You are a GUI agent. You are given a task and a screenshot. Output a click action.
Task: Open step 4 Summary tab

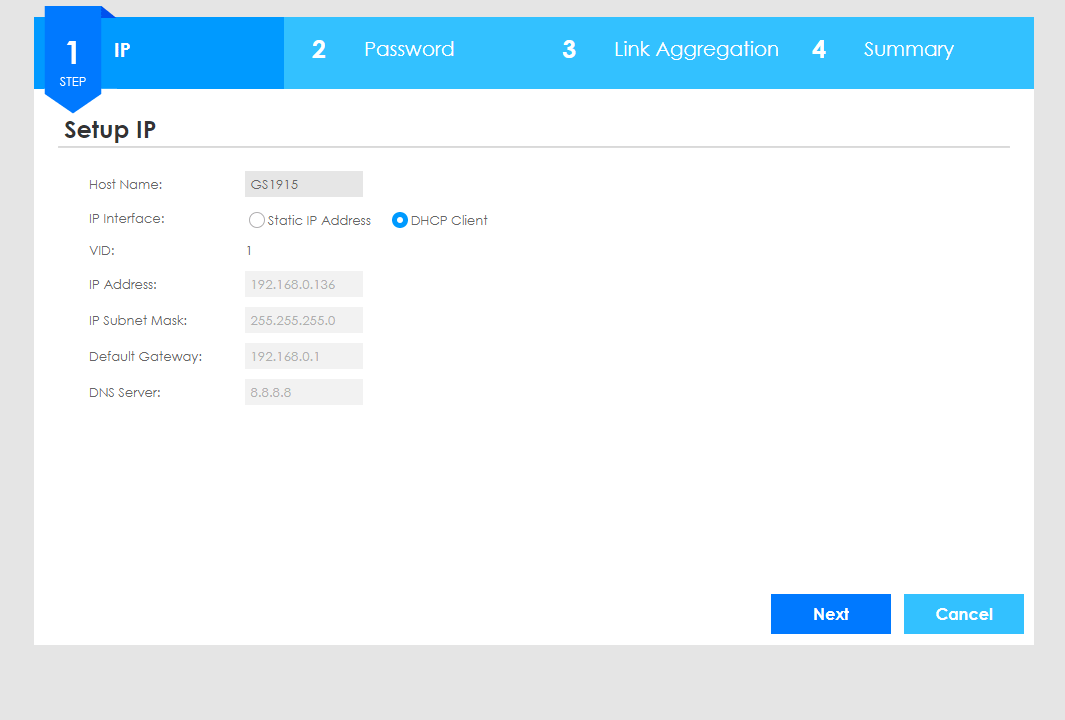[x=909, y=53]
